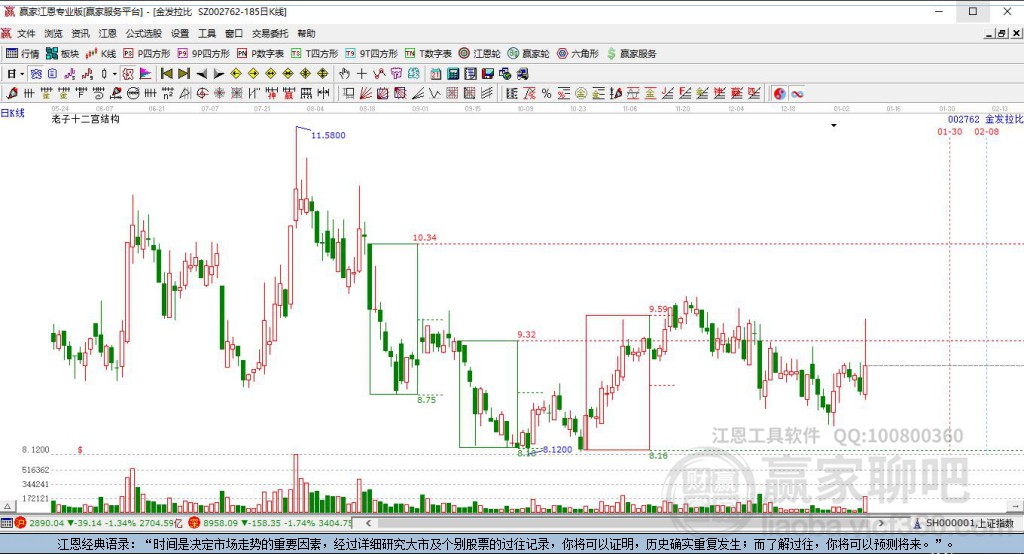Open the 六角形 hexagon tool

577,54
